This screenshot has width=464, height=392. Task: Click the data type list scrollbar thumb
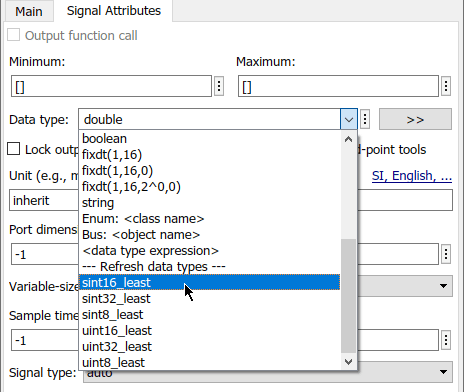(x=349, y=296)
